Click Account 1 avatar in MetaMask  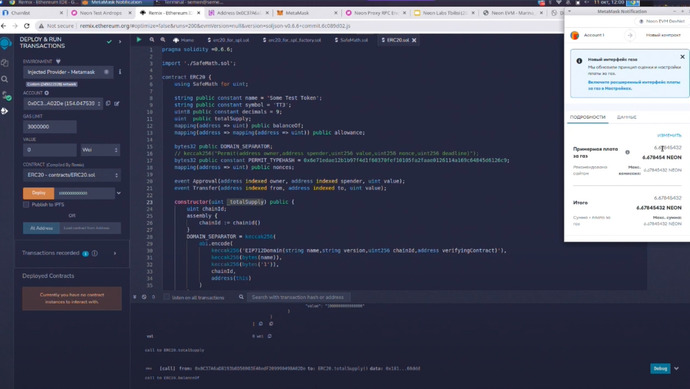575,35
